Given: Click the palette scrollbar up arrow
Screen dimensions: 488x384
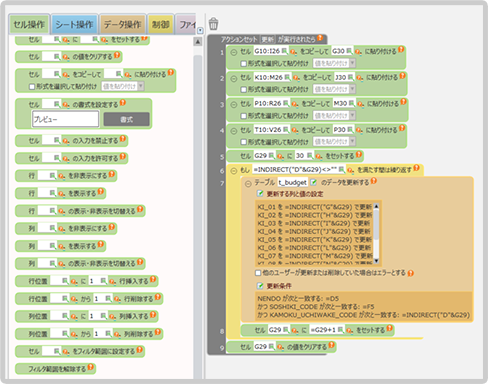Looking at the screenshot, I should tap(198, 42).
